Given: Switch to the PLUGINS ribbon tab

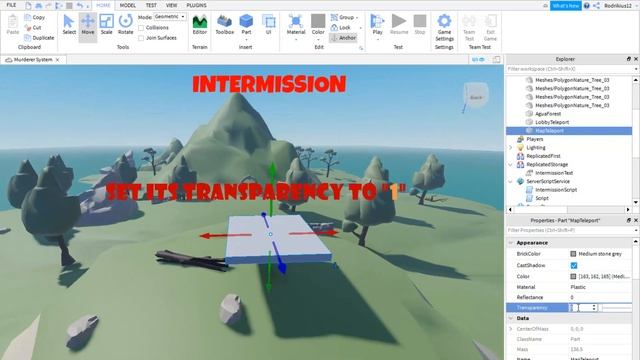Looking at the screenshot, I should coord(196,5).
